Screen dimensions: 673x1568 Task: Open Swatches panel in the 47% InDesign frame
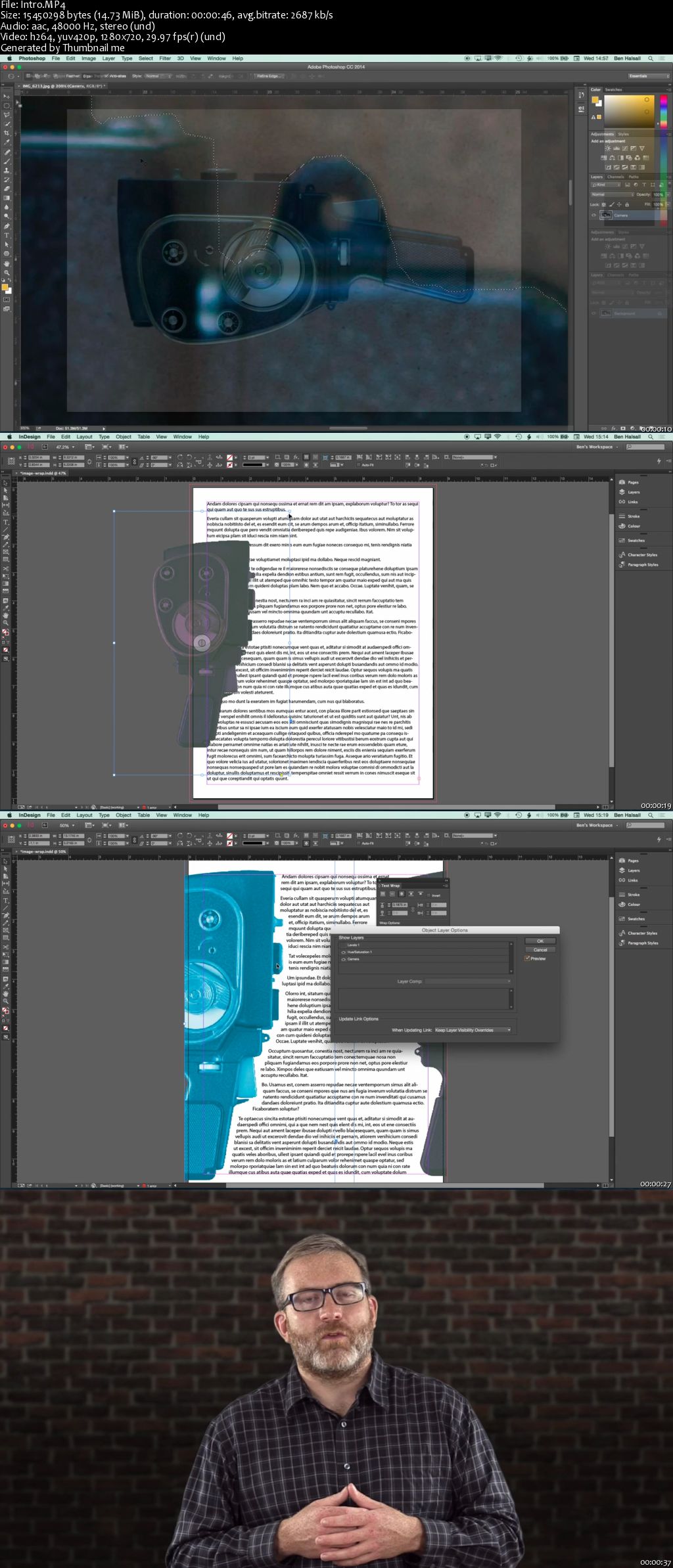tap(632, 541)
